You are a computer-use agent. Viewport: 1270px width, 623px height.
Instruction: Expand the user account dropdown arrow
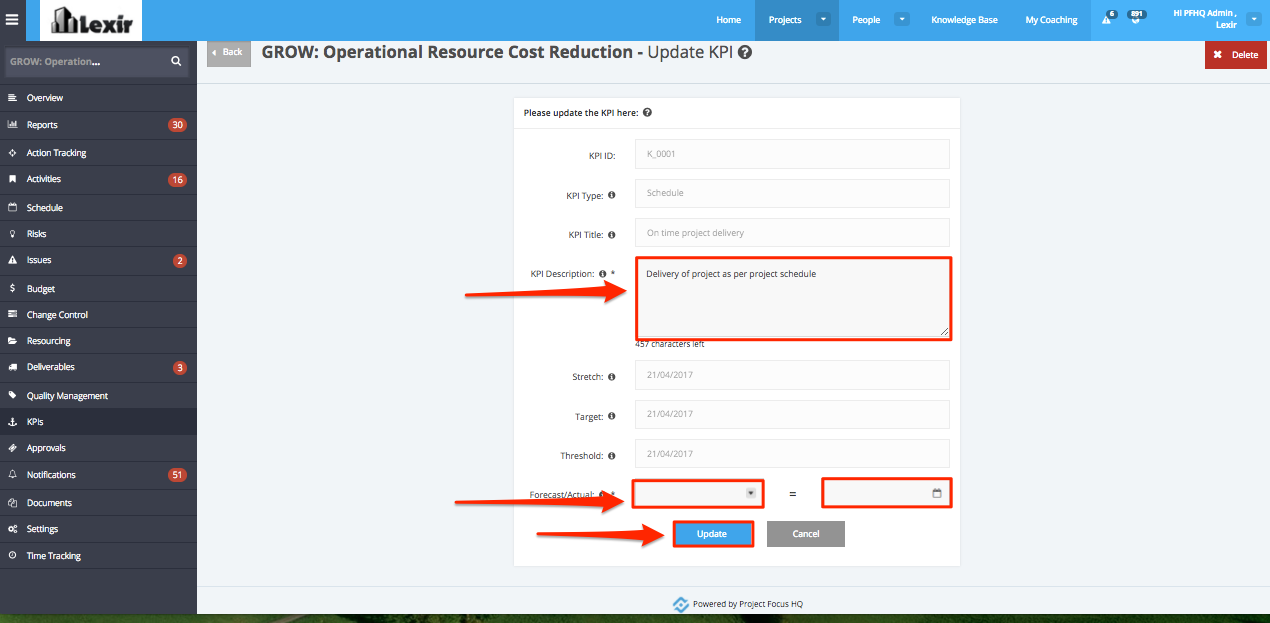point(1254,19)
